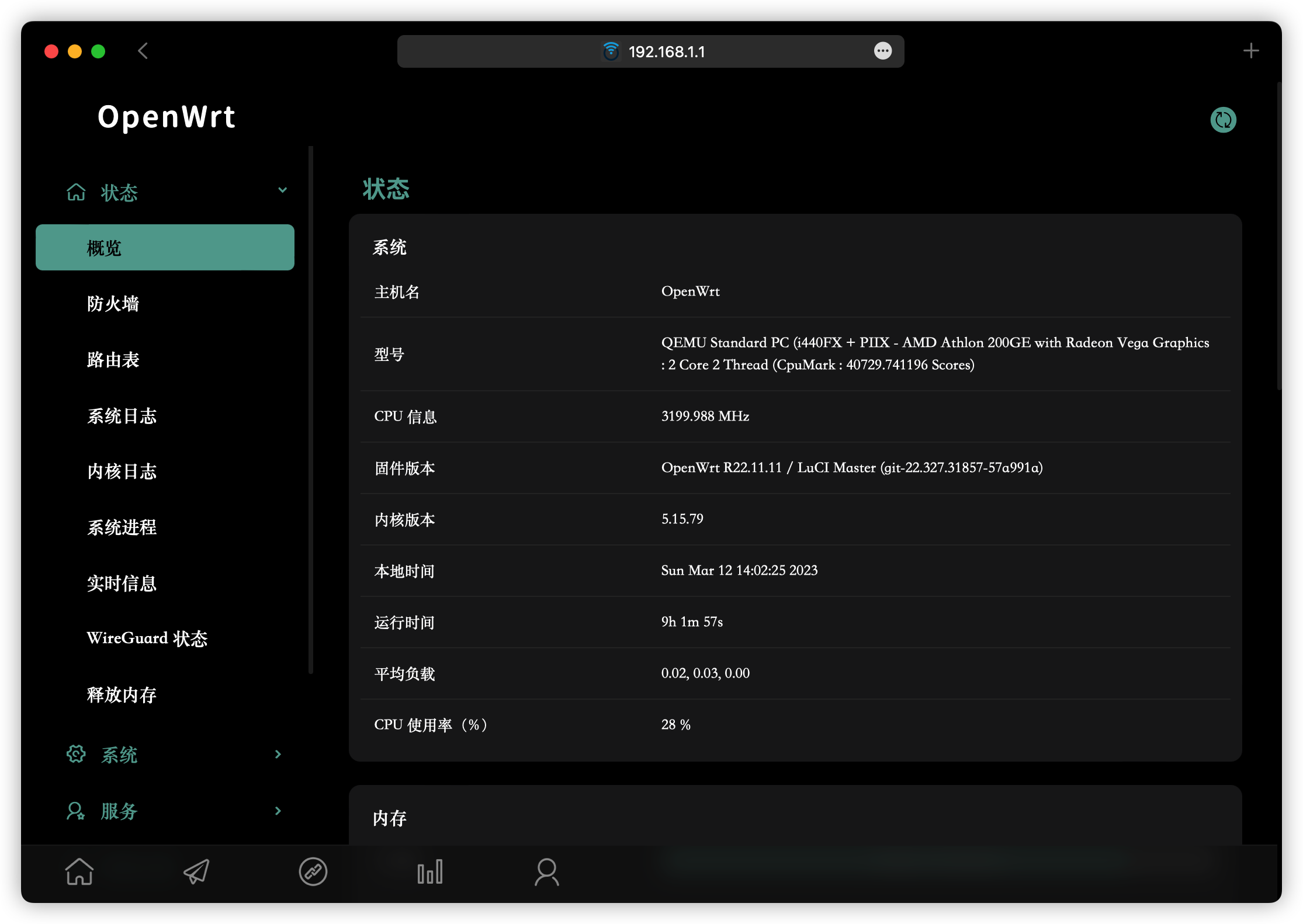Click the OpenWrt logo title

[167, 117]
